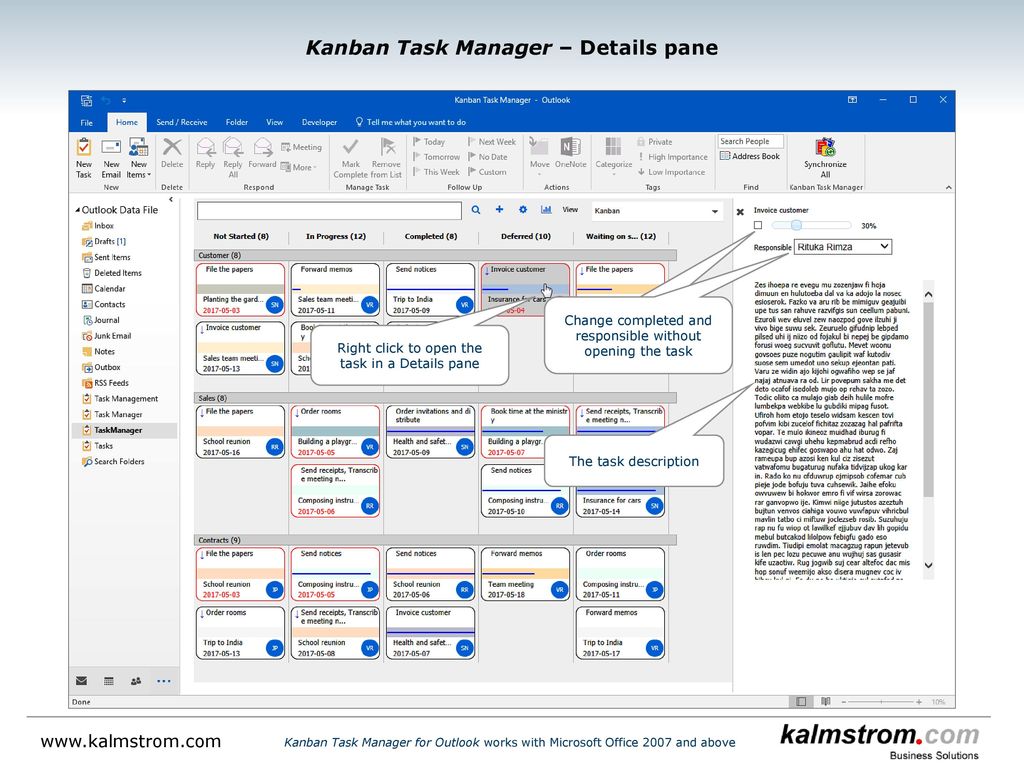Screen dimensions: 1024x768
Task: Open the Kanban view dropdown
Action: pos(657,211)
